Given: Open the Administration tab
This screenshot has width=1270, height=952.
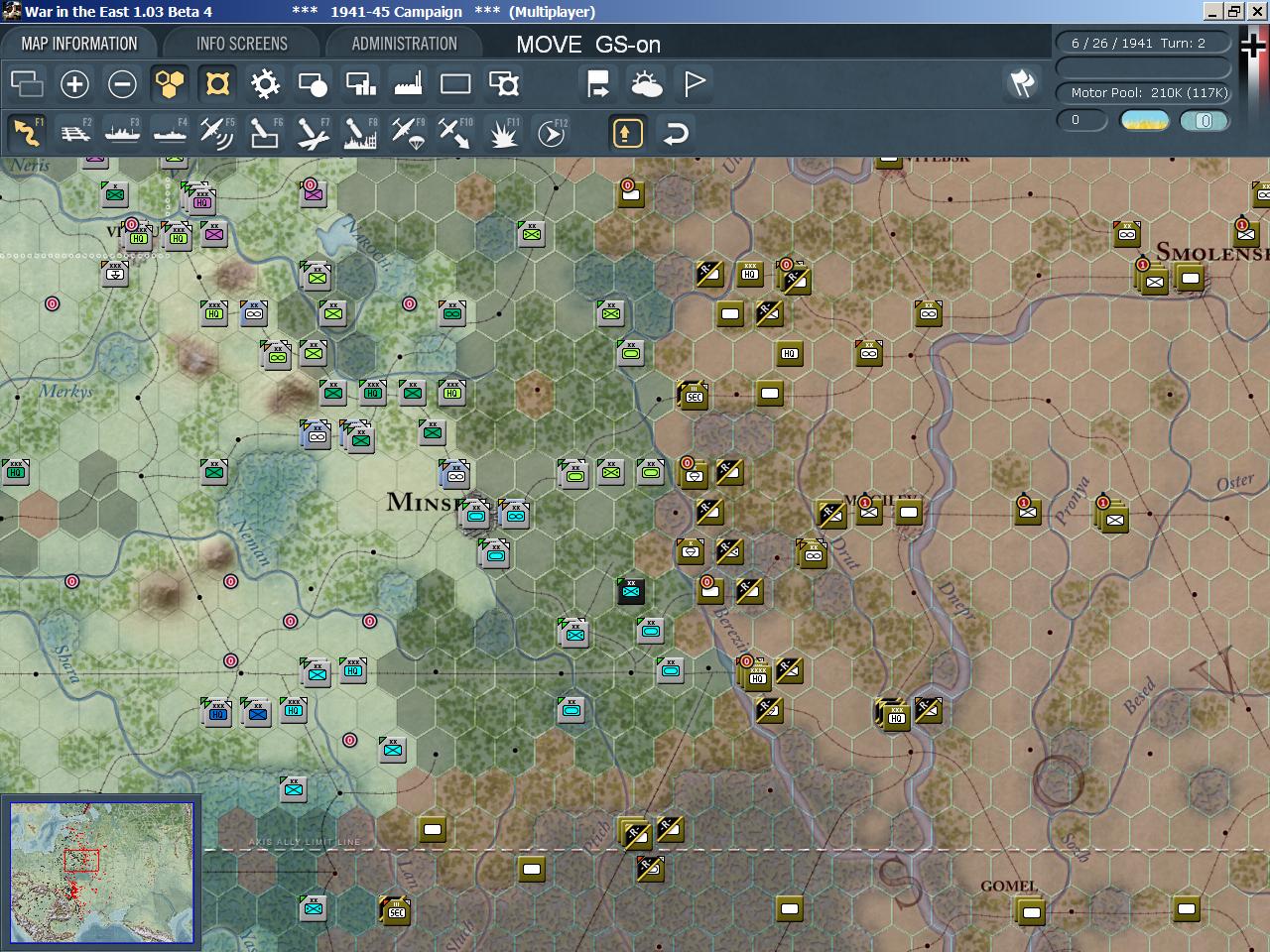Looking at the screenshot, I should pyautogui.click(x=404, y=44).
